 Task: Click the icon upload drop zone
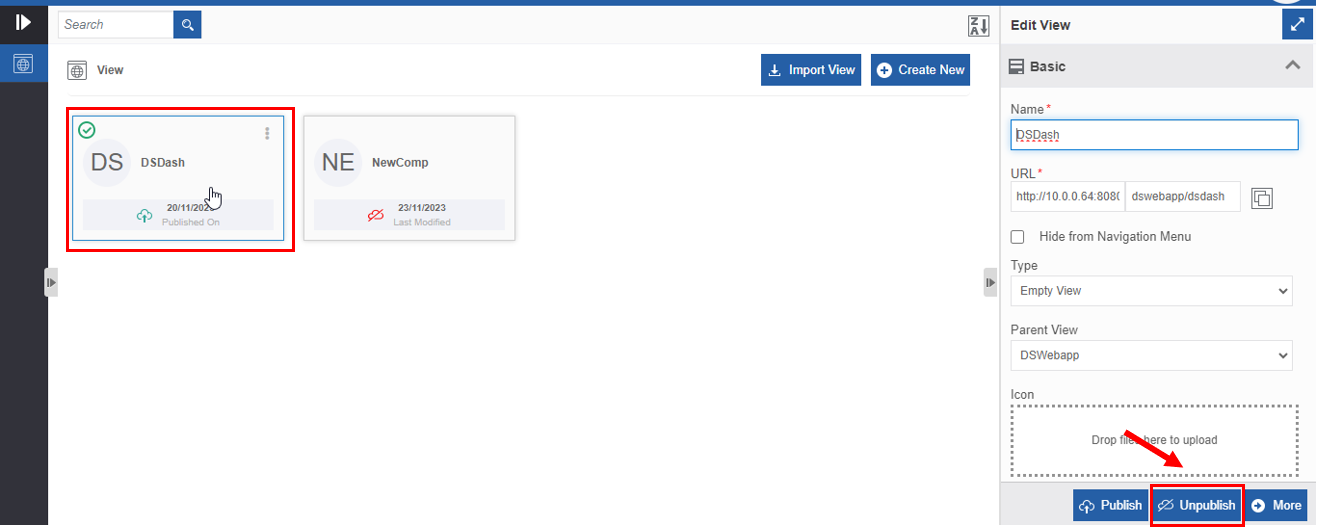[x=1155, y=440]
